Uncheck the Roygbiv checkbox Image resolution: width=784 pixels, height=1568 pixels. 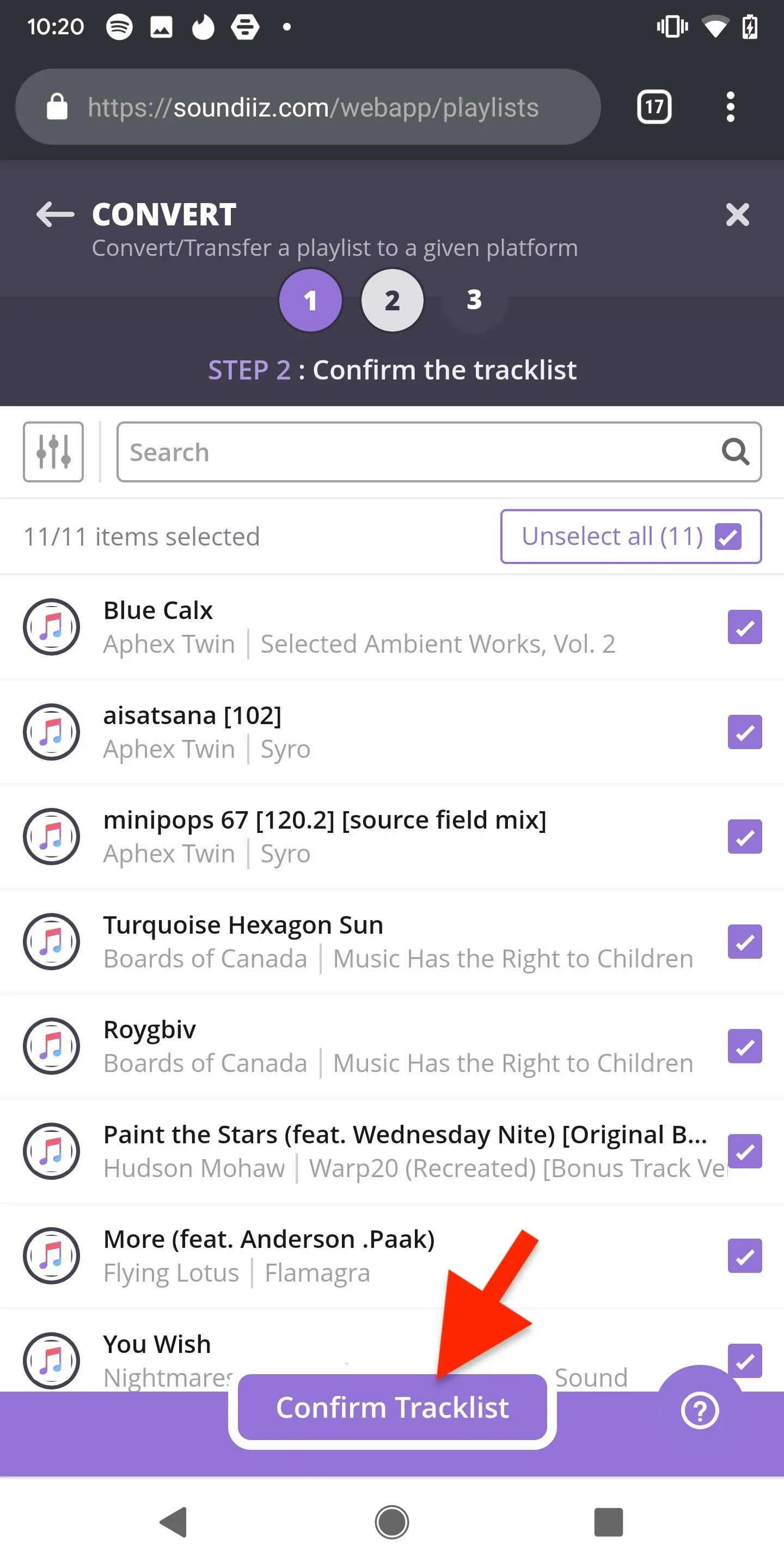pos(745,1046)
